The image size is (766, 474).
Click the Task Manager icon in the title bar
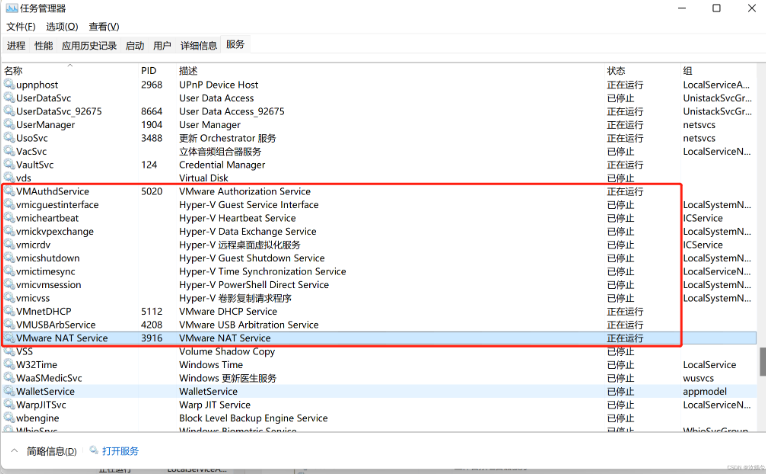coord(10,9)
